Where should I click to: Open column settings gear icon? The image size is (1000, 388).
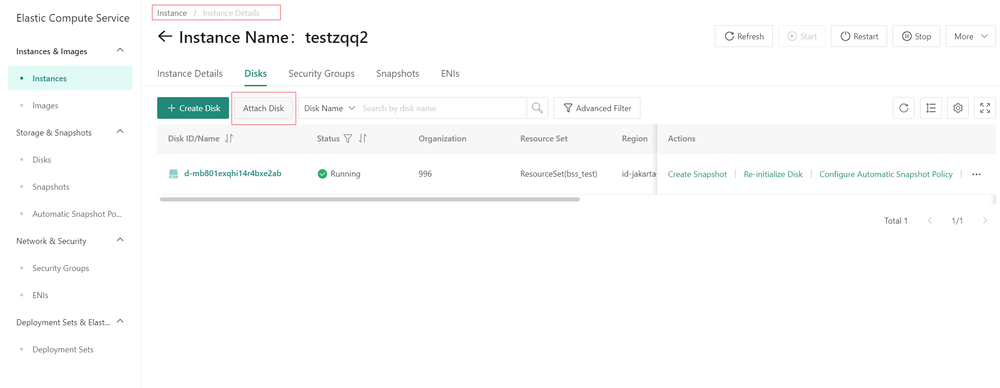[x=958, y=108]
